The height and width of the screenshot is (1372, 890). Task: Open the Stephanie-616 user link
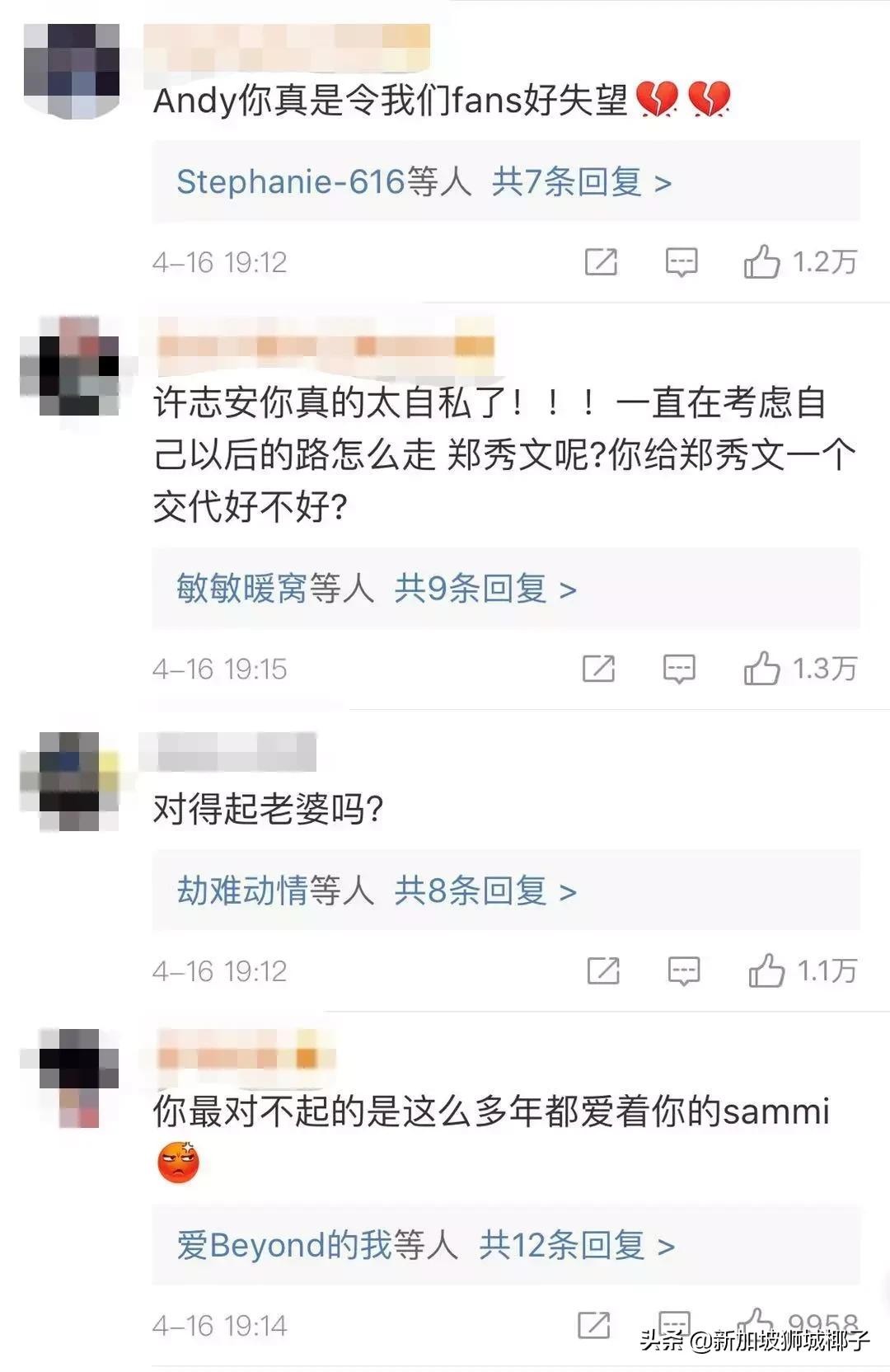[x=291, y=181]
